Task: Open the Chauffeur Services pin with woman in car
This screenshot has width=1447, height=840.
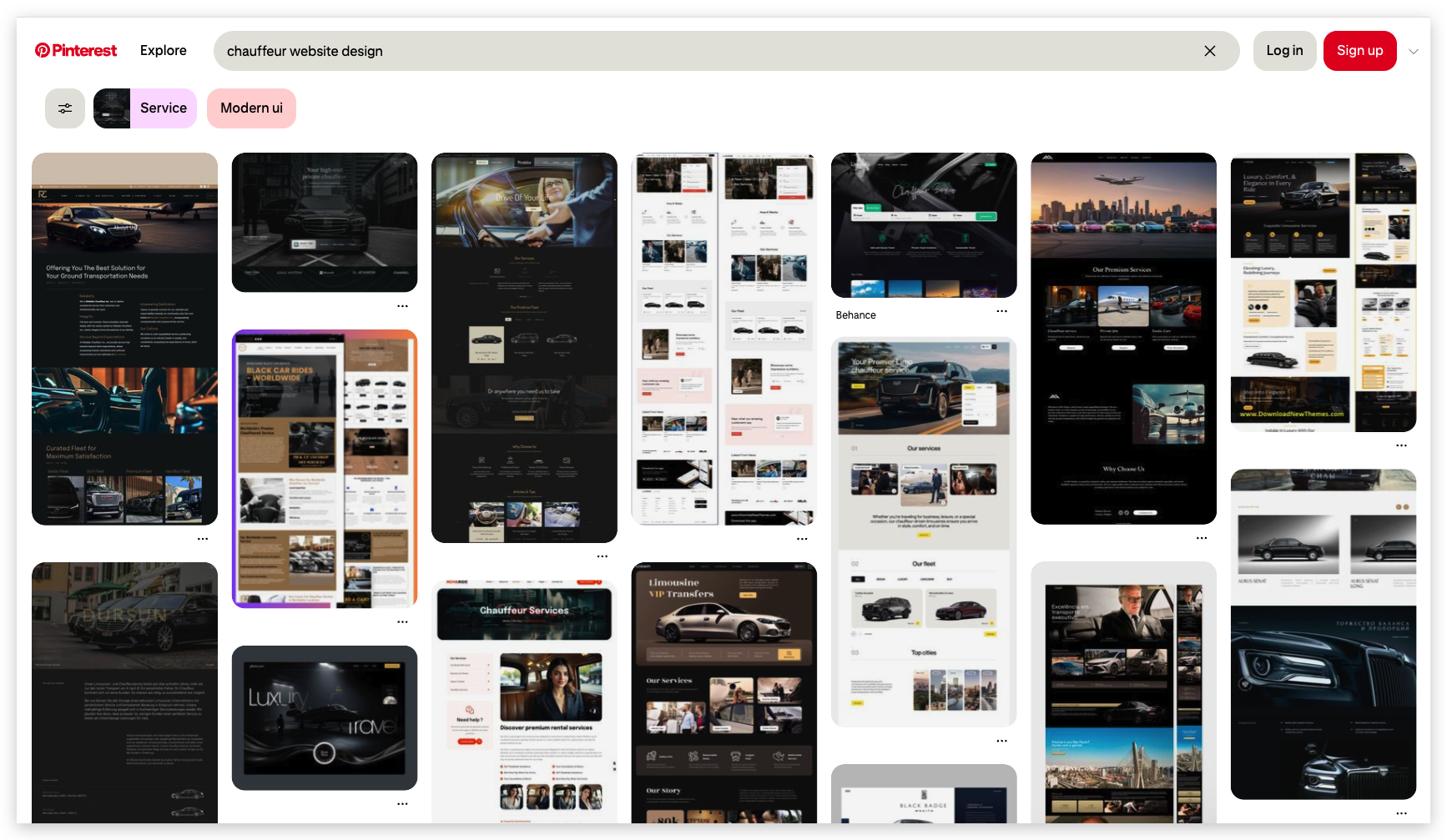Action: click(x=524, y=702)
